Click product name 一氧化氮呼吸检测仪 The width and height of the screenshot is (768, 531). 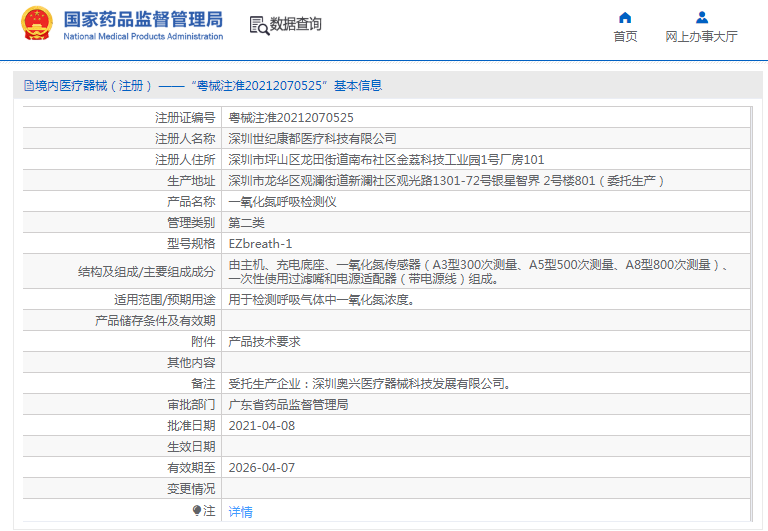coord(285,201)
